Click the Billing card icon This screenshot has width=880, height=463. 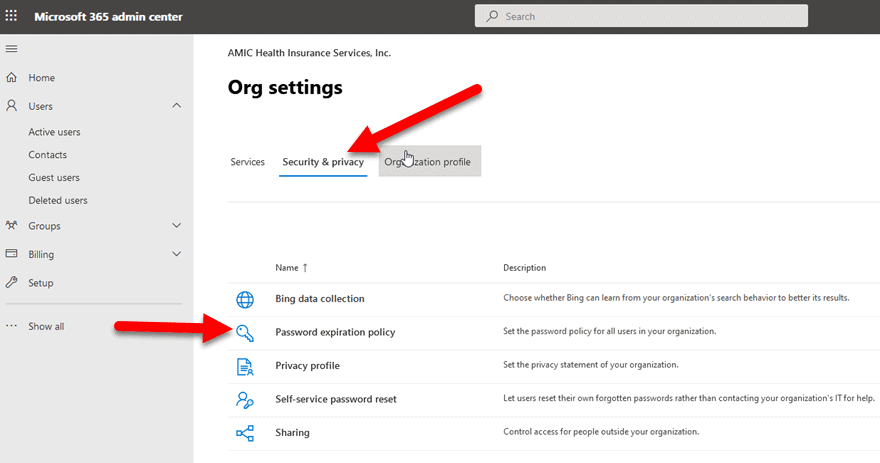coord(11,254)
